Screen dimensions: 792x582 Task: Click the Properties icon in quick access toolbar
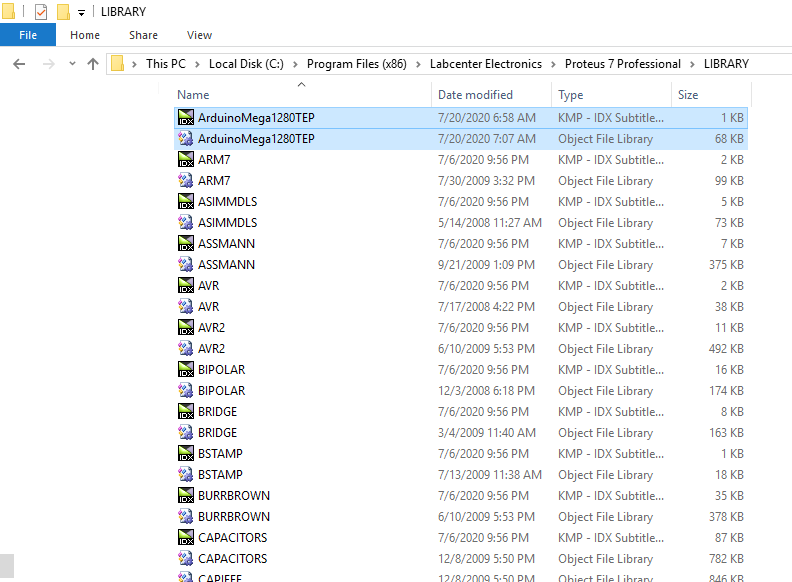pyautogui.click(x=41, y=12)
